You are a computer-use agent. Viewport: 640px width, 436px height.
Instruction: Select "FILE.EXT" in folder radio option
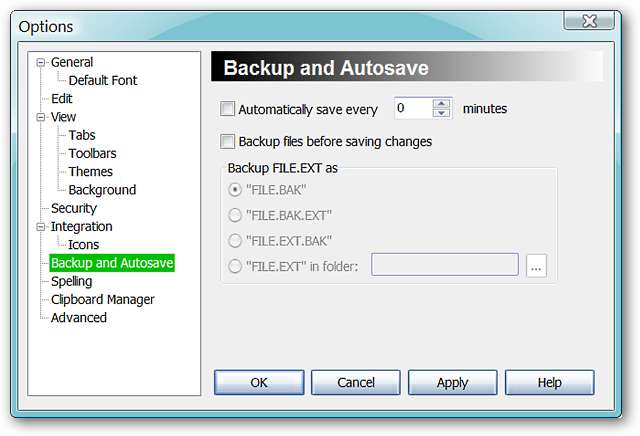click(236, 266)
